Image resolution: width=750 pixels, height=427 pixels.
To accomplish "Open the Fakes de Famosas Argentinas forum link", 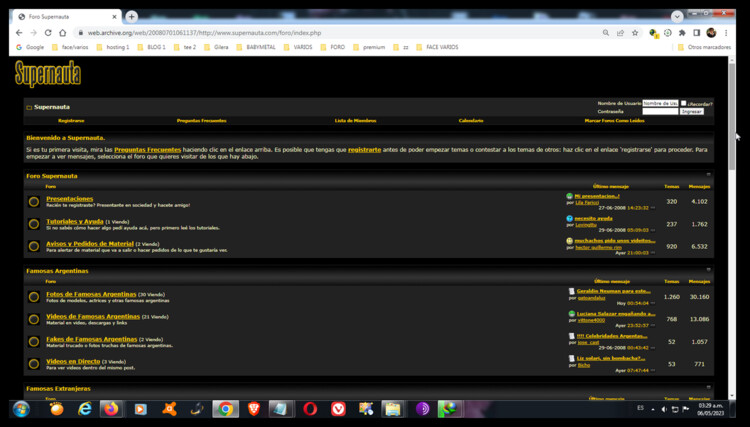I will point(92,339).
